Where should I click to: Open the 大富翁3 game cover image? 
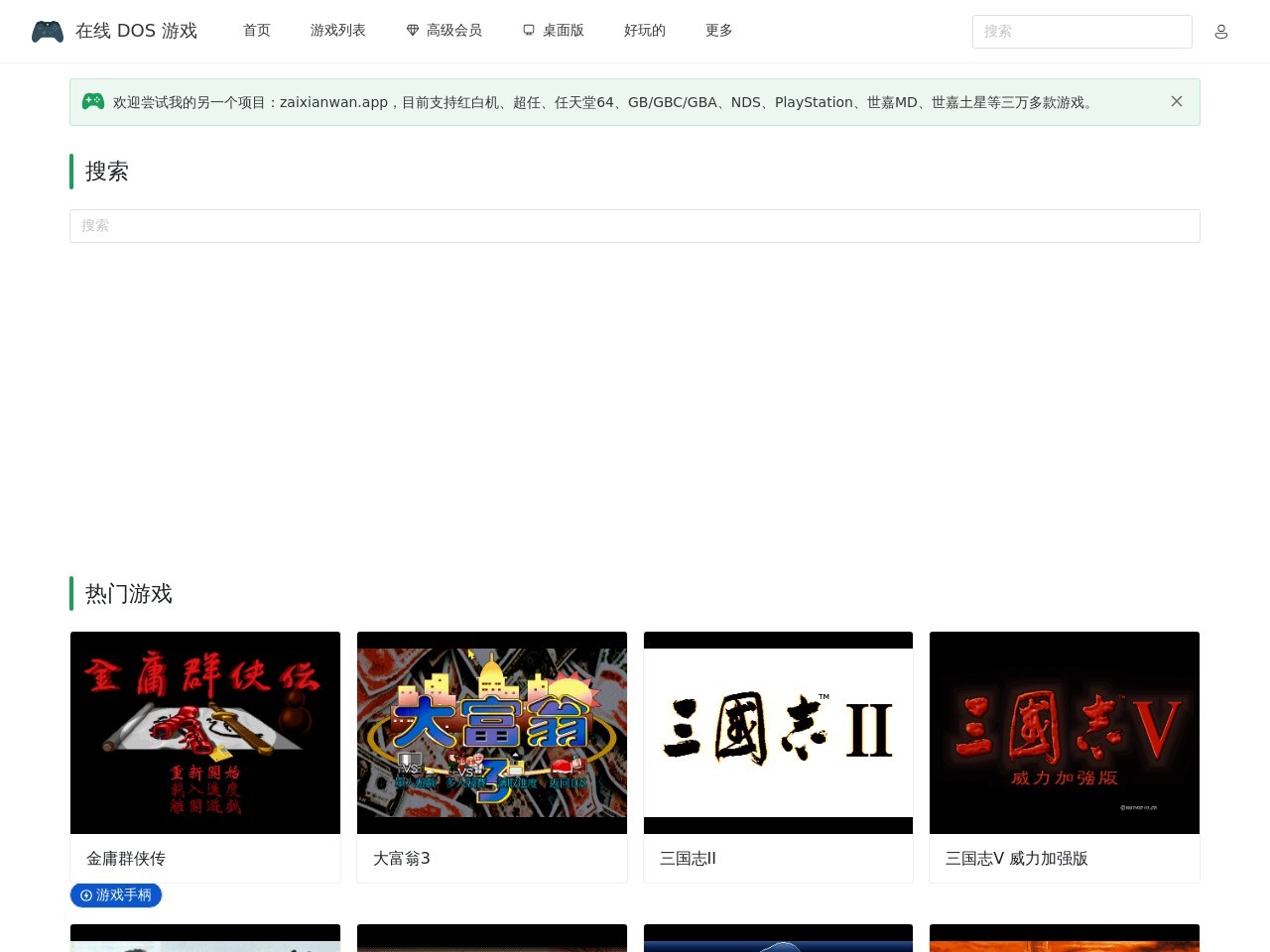[x=492, y=733]
